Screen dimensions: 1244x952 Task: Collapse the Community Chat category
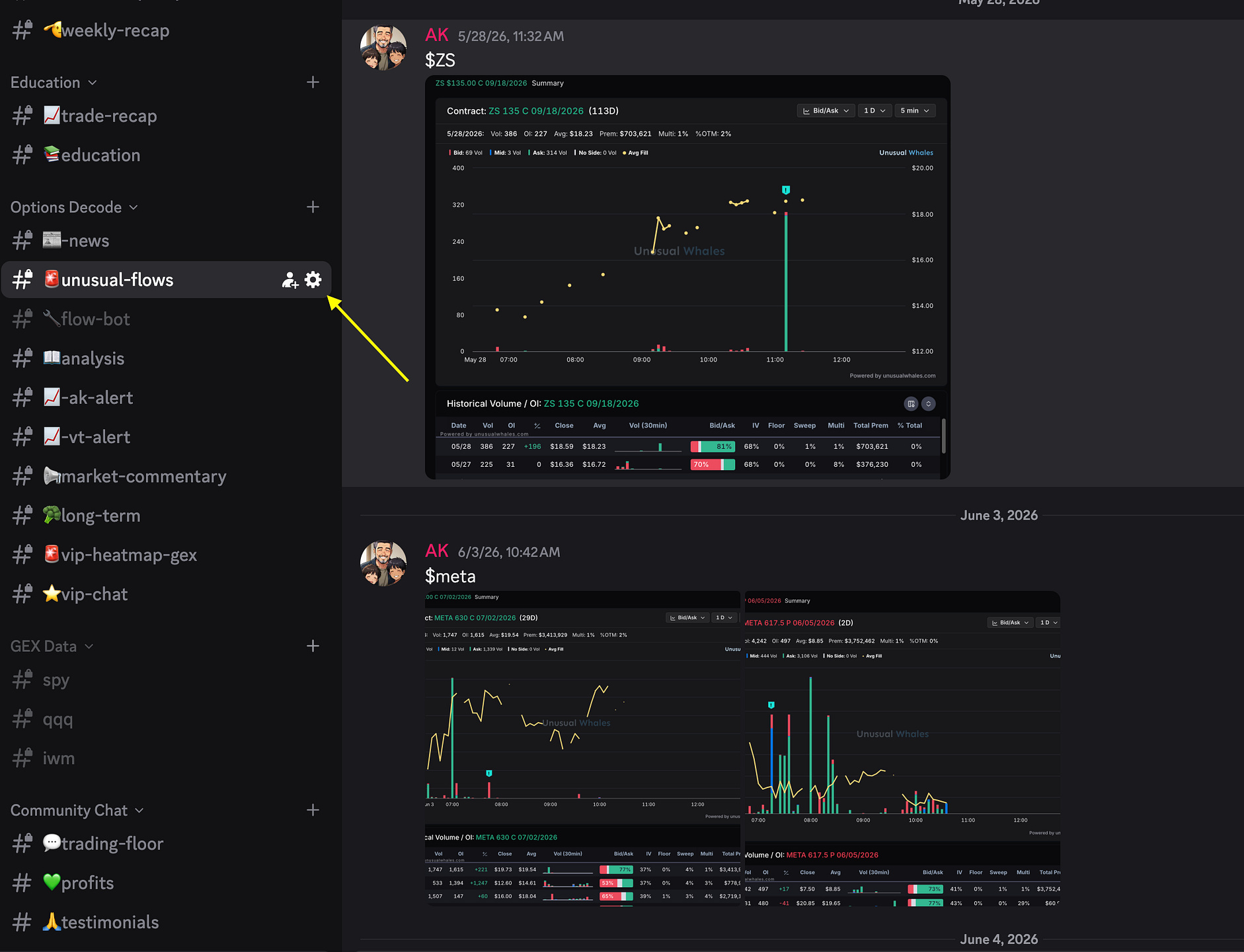point(77,811)
